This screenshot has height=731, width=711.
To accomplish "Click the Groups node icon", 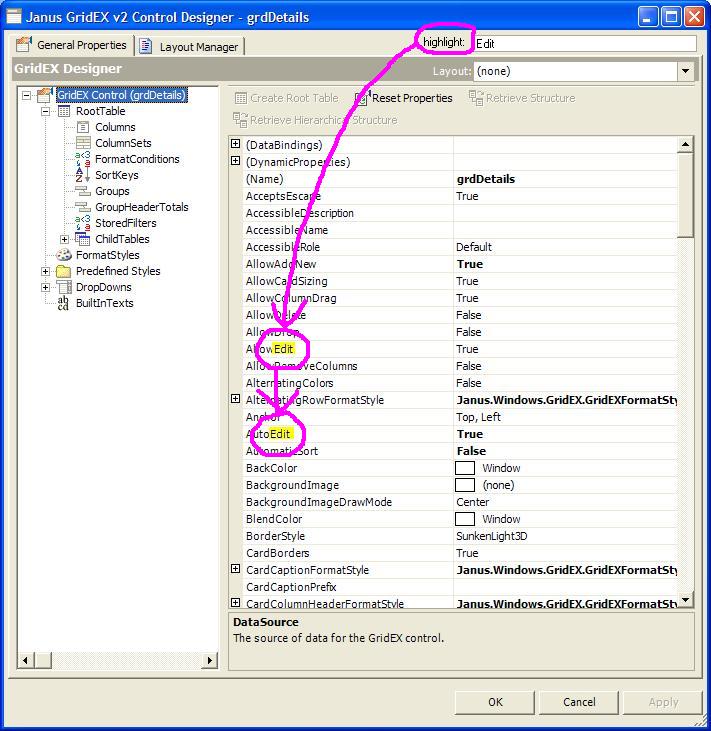I will pos(83,191).
